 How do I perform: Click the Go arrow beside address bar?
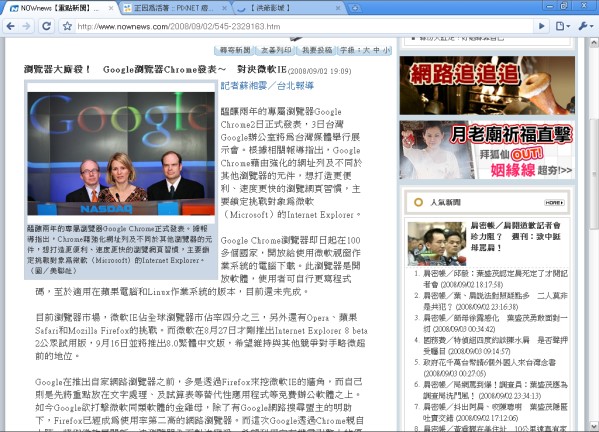click(541, 26)
